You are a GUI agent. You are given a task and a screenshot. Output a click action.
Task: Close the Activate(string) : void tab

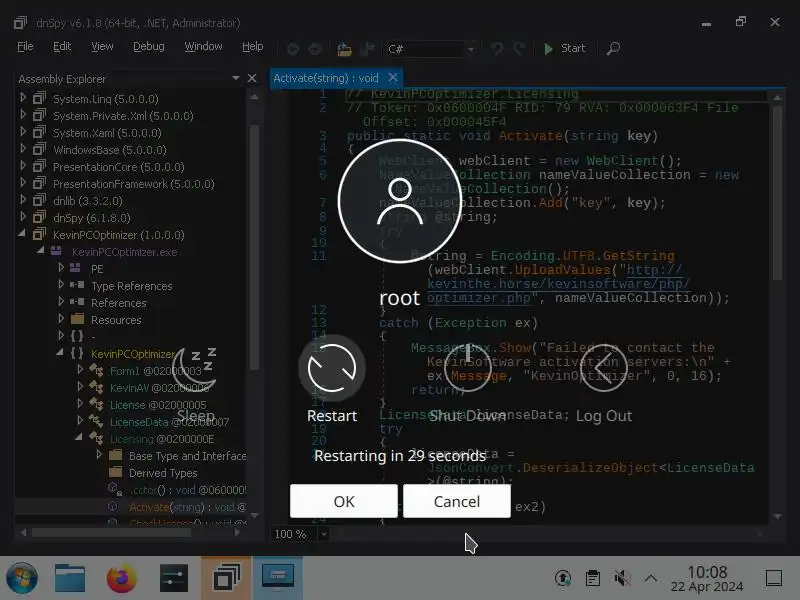pyautogui.click(x=392, y=78)
